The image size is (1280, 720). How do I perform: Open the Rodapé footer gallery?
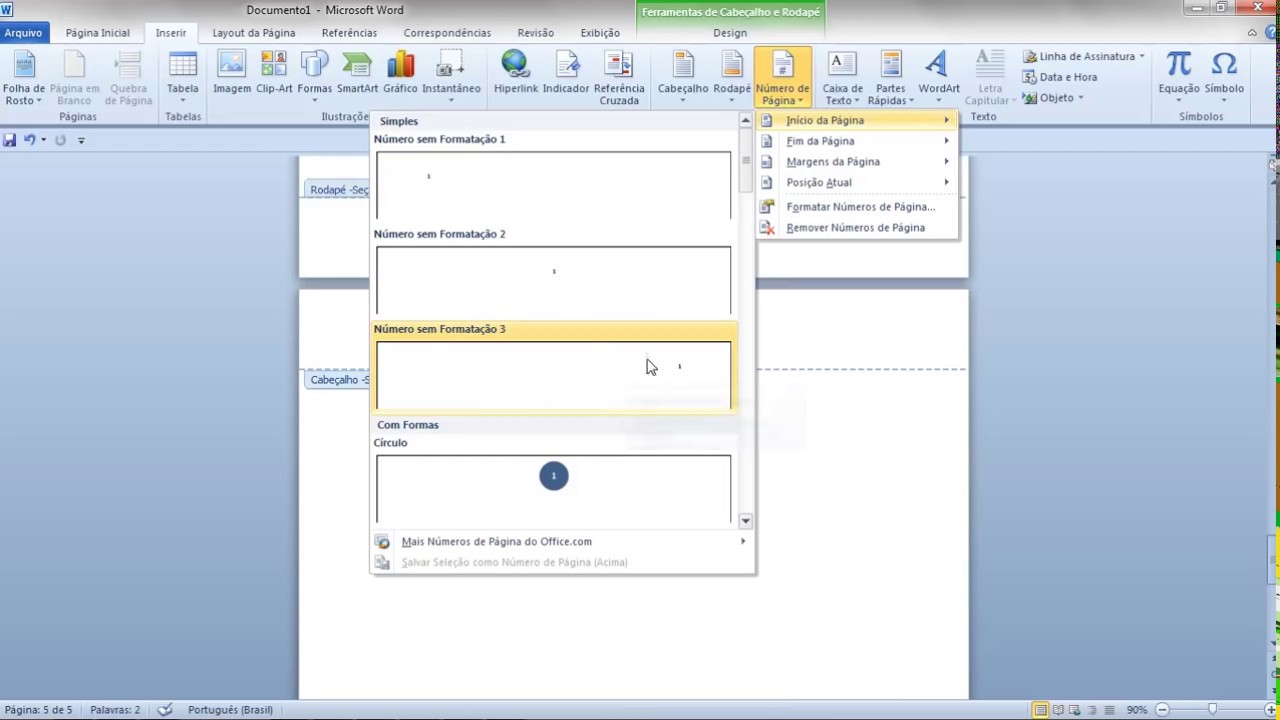(732, 78)
